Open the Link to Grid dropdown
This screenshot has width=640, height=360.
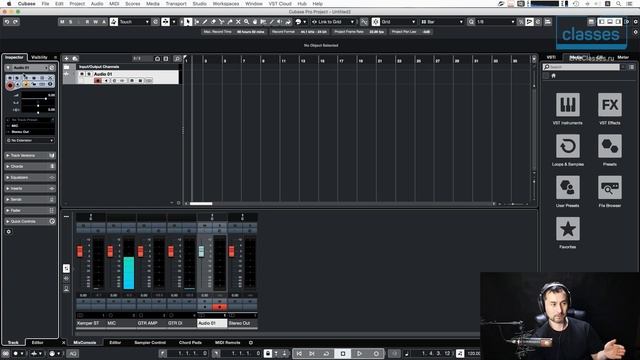point(333,22)
